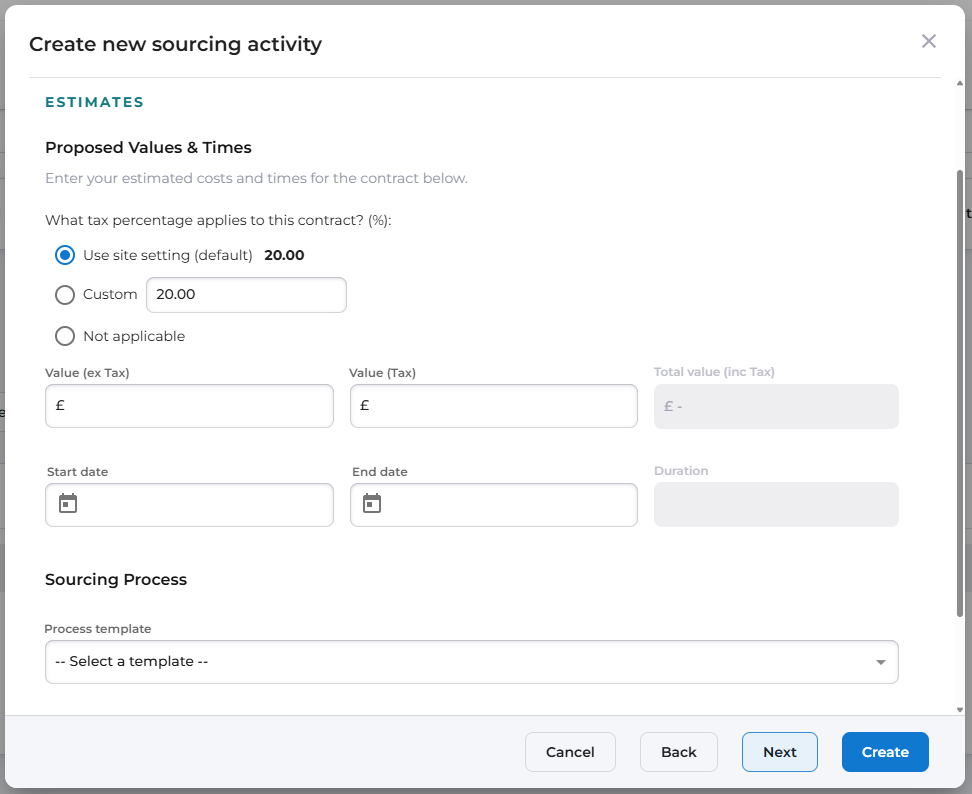Open the Process template dropdown
The image size is (972, 794).
pyautogui.click(x=471, y=662)
